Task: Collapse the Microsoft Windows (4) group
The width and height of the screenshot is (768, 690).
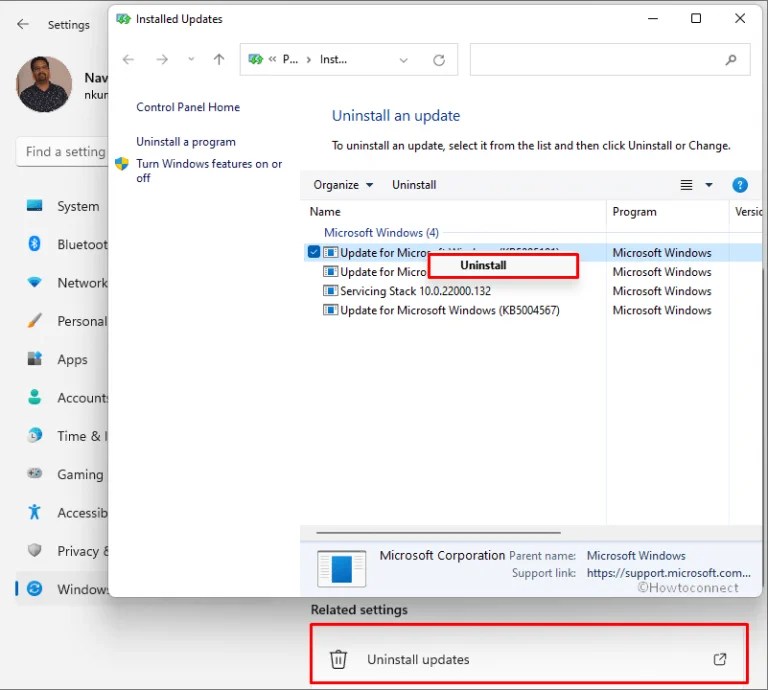Action: [382, 233]
